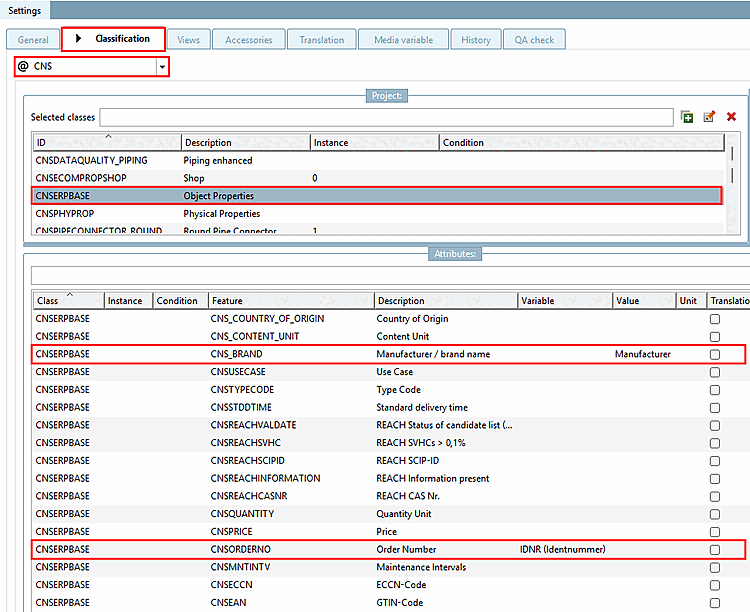
Task: Click the red X delete class icon
Action: pyautogui.click(x=731, y=117)
